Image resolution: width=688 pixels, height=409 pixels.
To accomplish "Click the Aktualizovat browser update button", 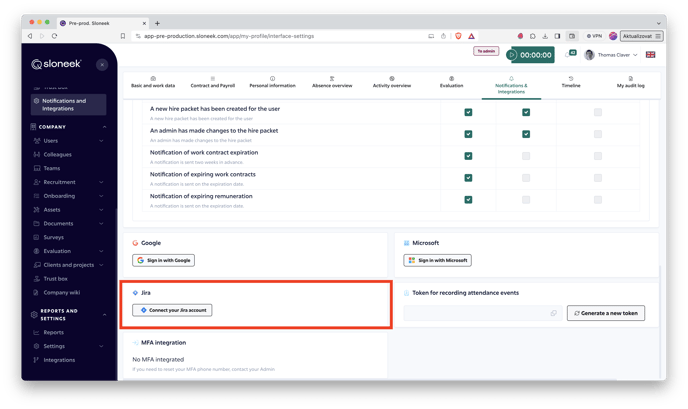I will click(x=641, y=36).
